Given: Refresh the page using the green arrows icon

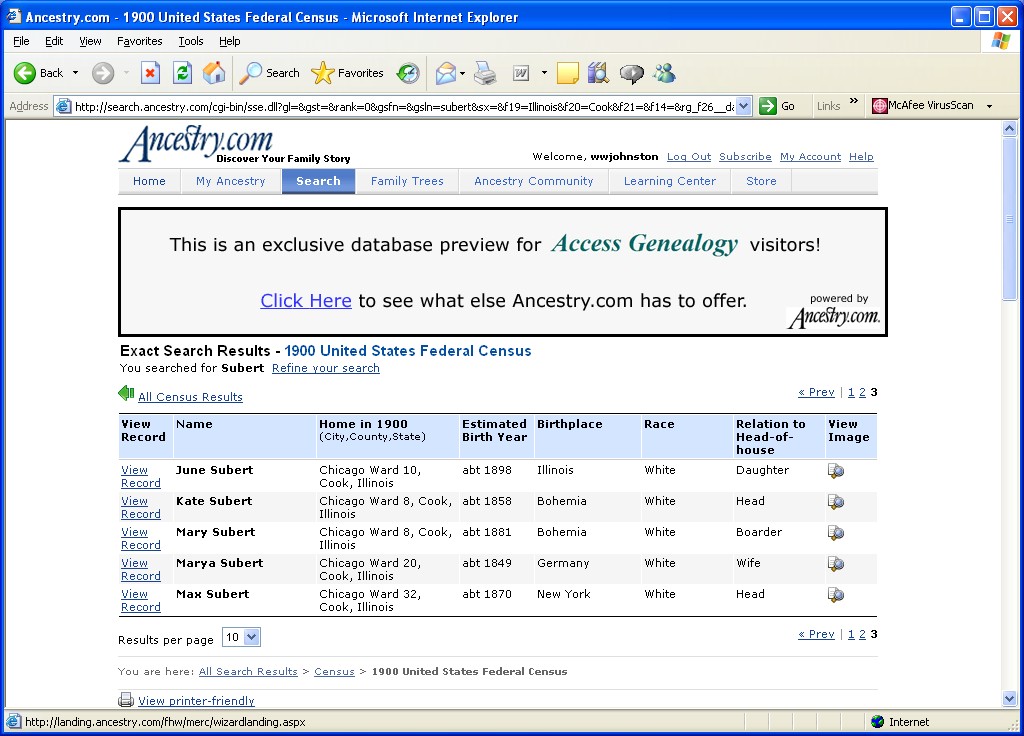Looking at the screenshot, I should 182,73.
